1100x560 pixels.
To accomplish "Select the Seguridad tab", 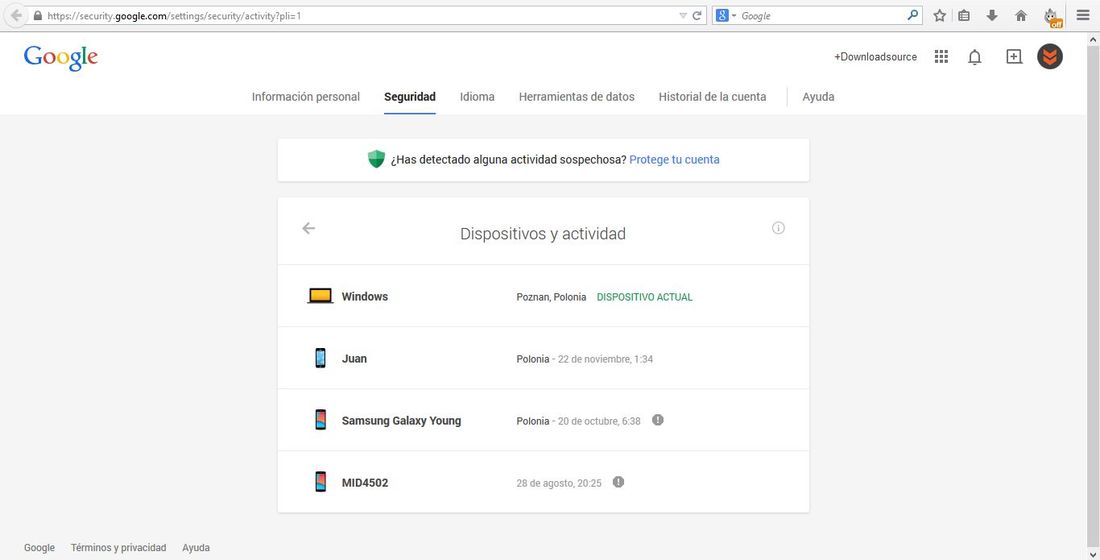I will (x=410, y=97).
